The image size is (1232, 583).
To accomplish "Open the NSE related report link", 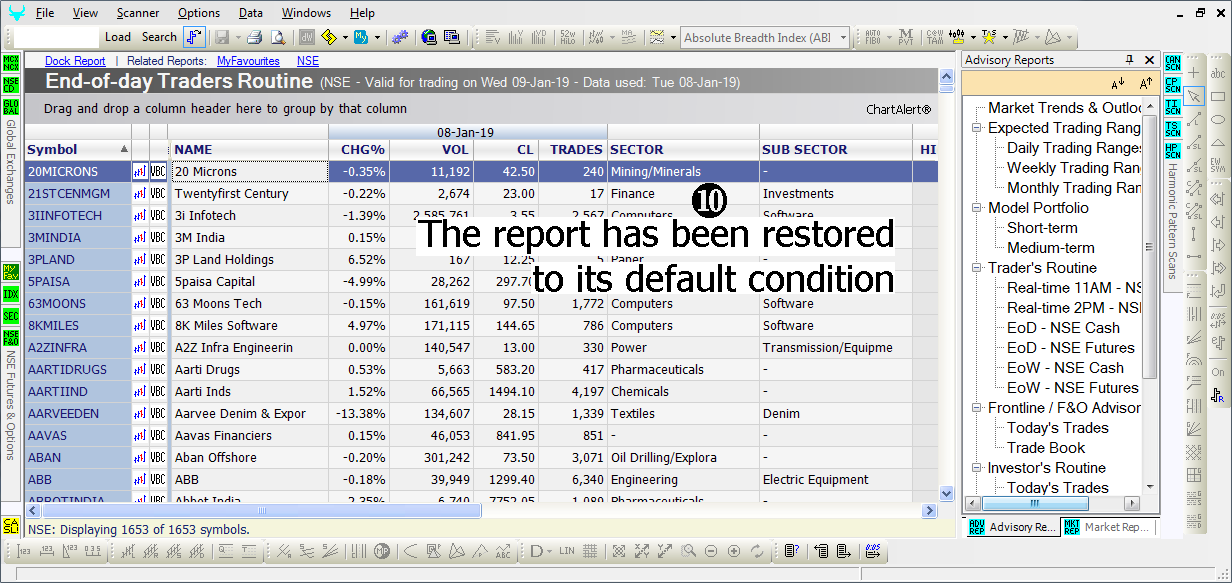I will 308,61.
